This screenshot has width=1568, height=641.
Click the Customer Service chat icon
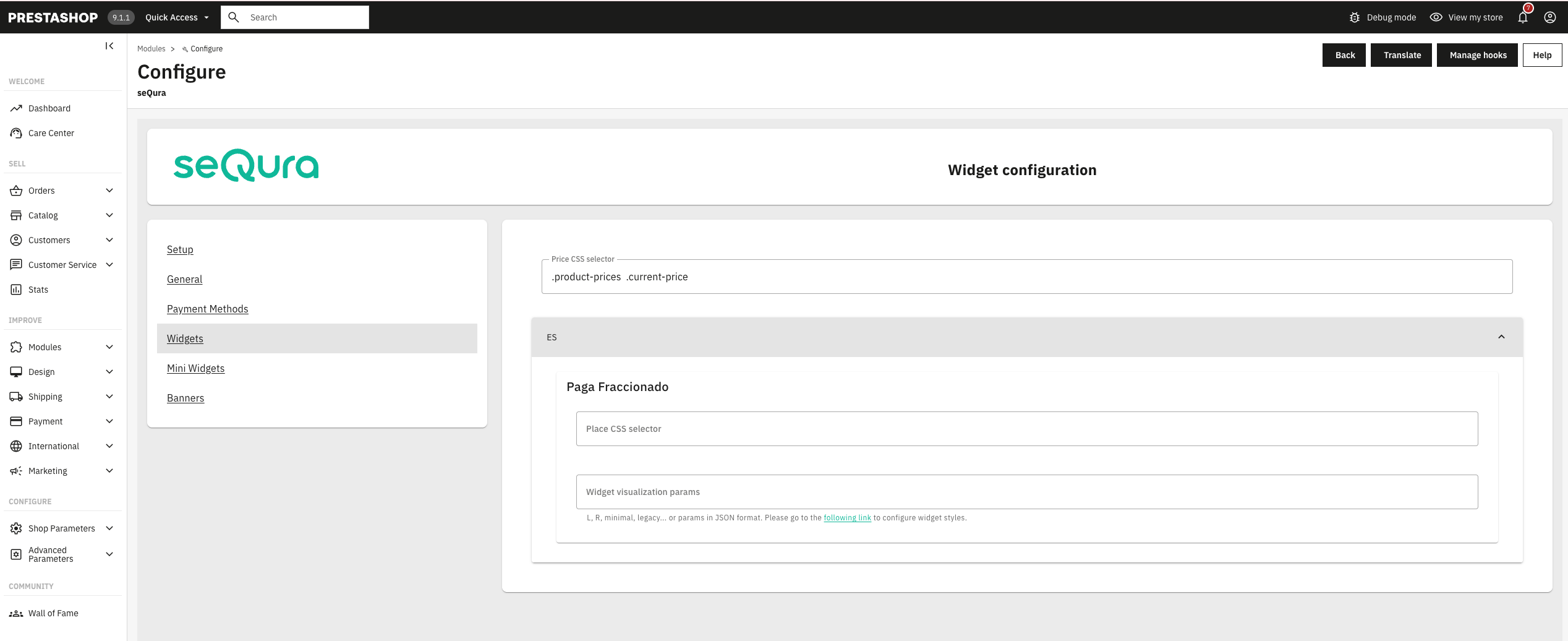point(16,265)
